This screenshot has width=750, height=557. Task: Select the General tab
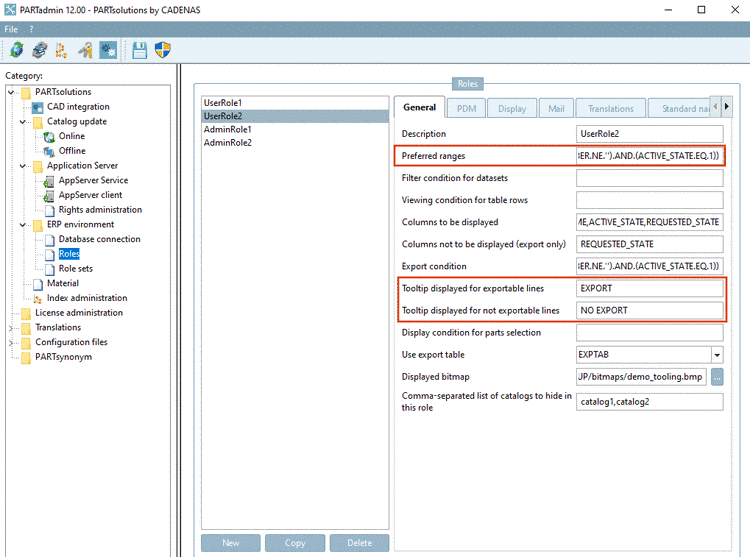[419, 107]
